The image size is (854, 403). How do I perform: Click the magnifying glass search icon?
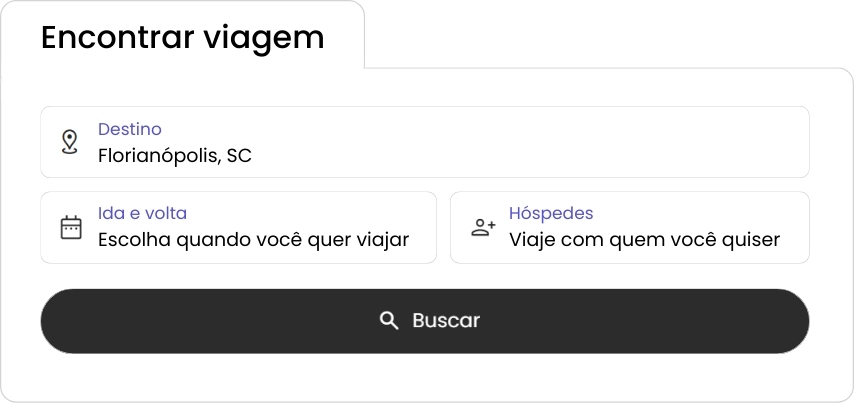(389, 320)
